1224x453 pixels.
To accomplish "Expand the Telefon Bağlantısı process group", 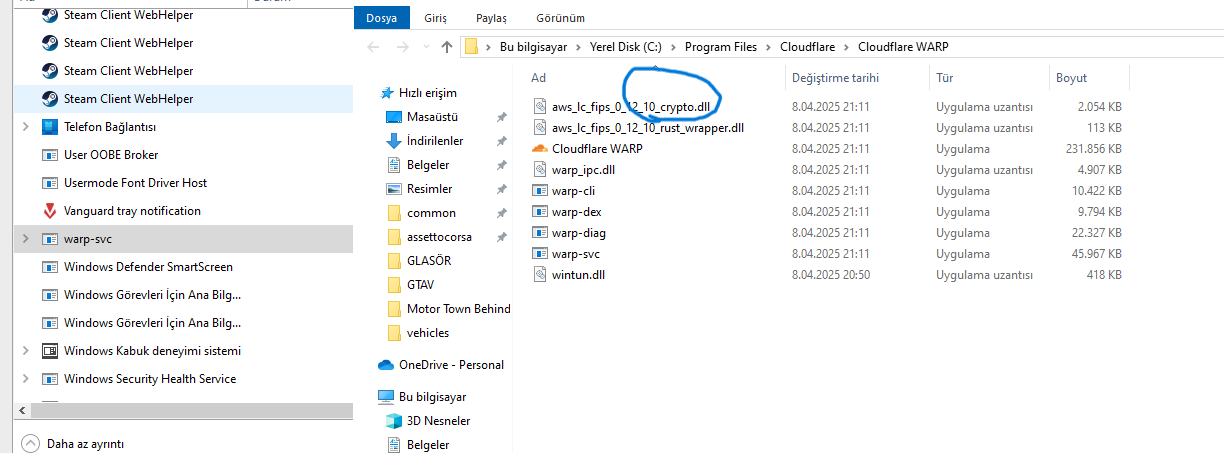I will (25, 127).
